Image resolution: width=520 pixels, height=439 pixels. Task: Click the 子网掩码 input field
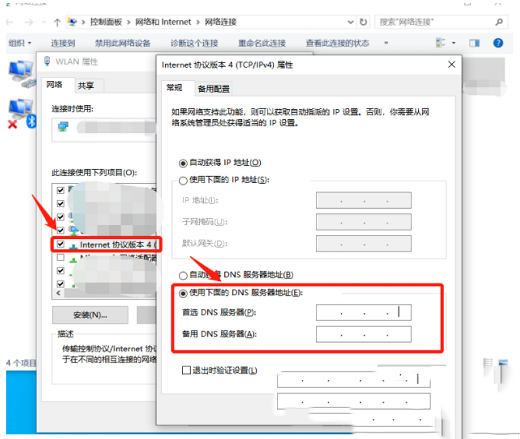pos(364,222)
